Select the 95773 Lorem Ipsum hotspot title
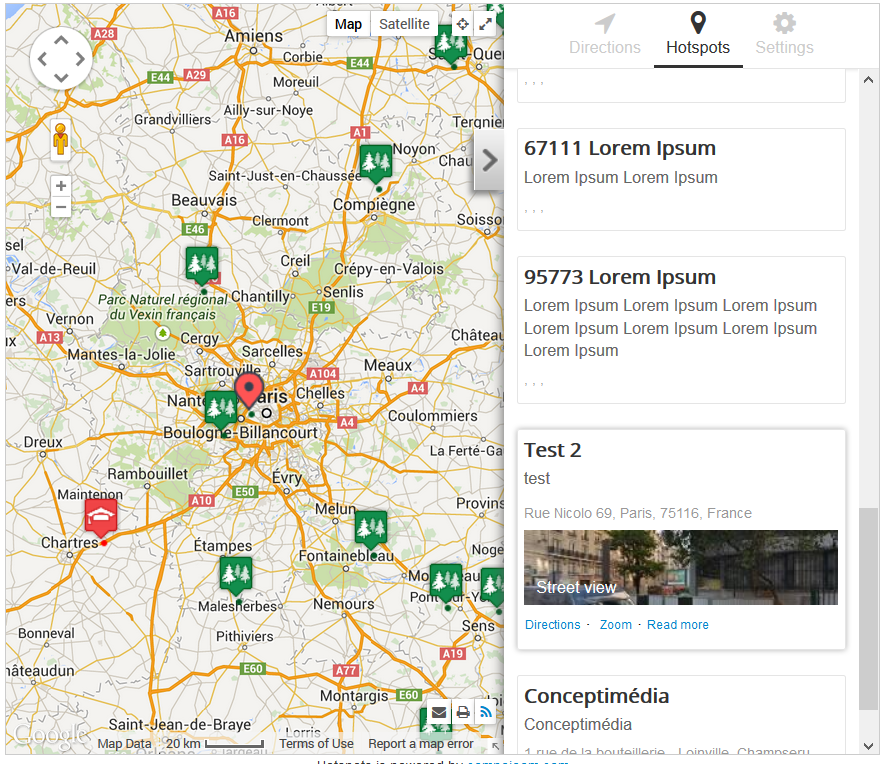 pyautogui.click(x=620, y=277)
